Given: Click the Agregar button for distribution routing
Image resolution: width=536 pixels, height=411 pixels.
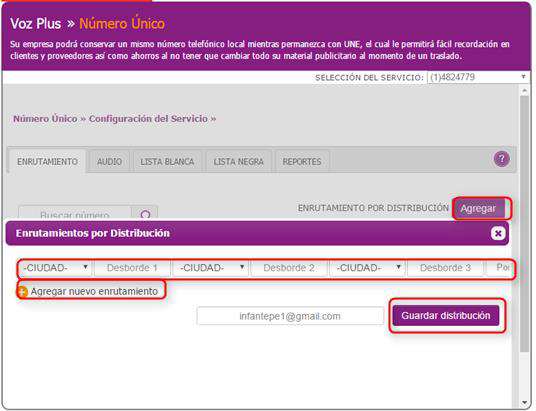Looking at the screenshot, I should pyautogui.click(x=479, y=209).
